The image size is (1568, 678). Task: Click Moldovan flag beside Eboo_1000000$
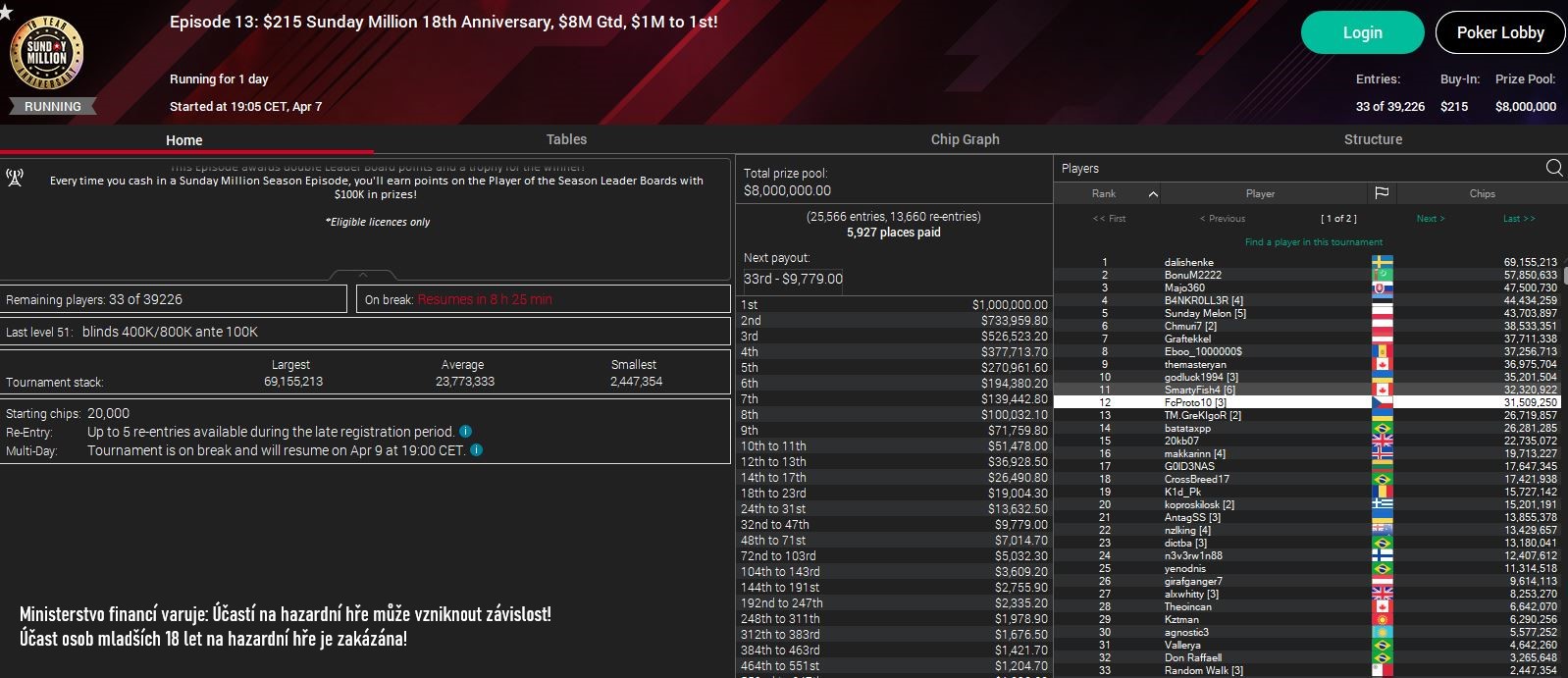tap(1382, 351)
